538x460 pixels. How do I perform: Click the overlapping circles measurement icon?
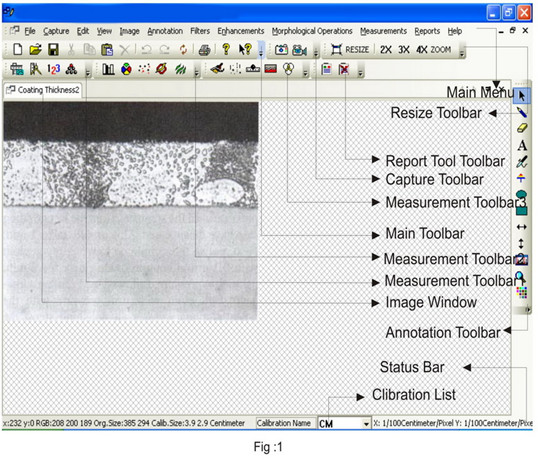[x=289, y=69]
